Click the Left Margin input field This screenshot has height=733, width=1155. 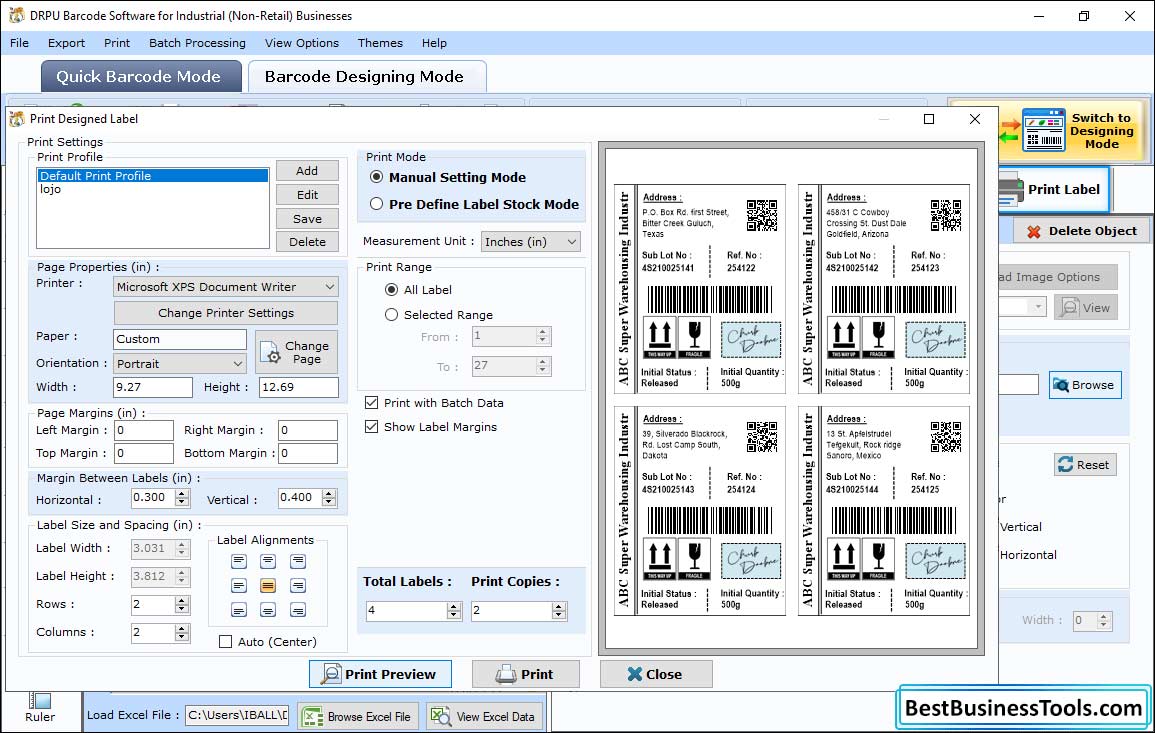(144, 430)
